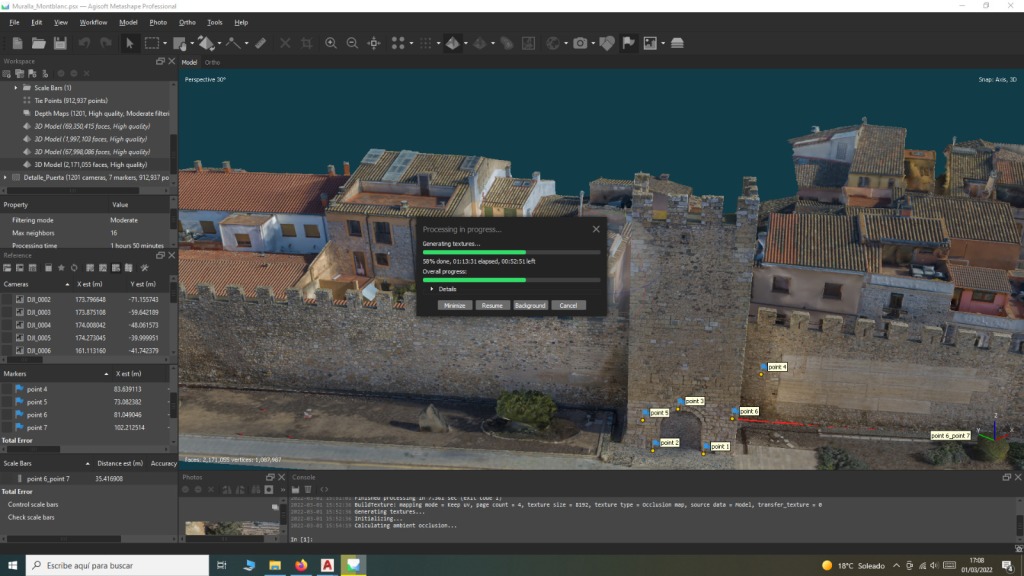Click the Zoom Out magnifier icon

(x=352, y=43)
